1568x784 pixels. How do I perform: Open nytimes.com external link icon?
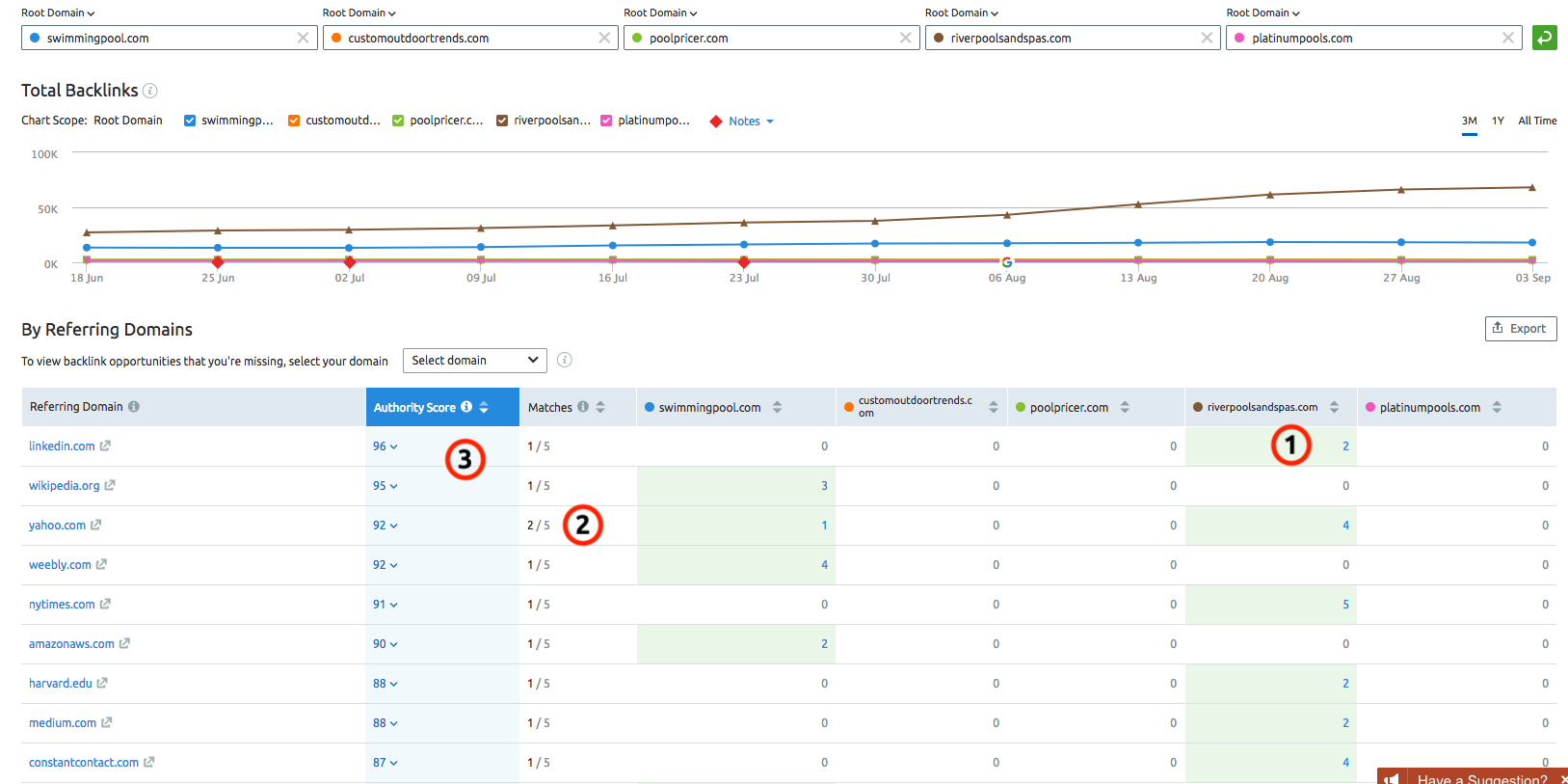(x=105, y=604)
